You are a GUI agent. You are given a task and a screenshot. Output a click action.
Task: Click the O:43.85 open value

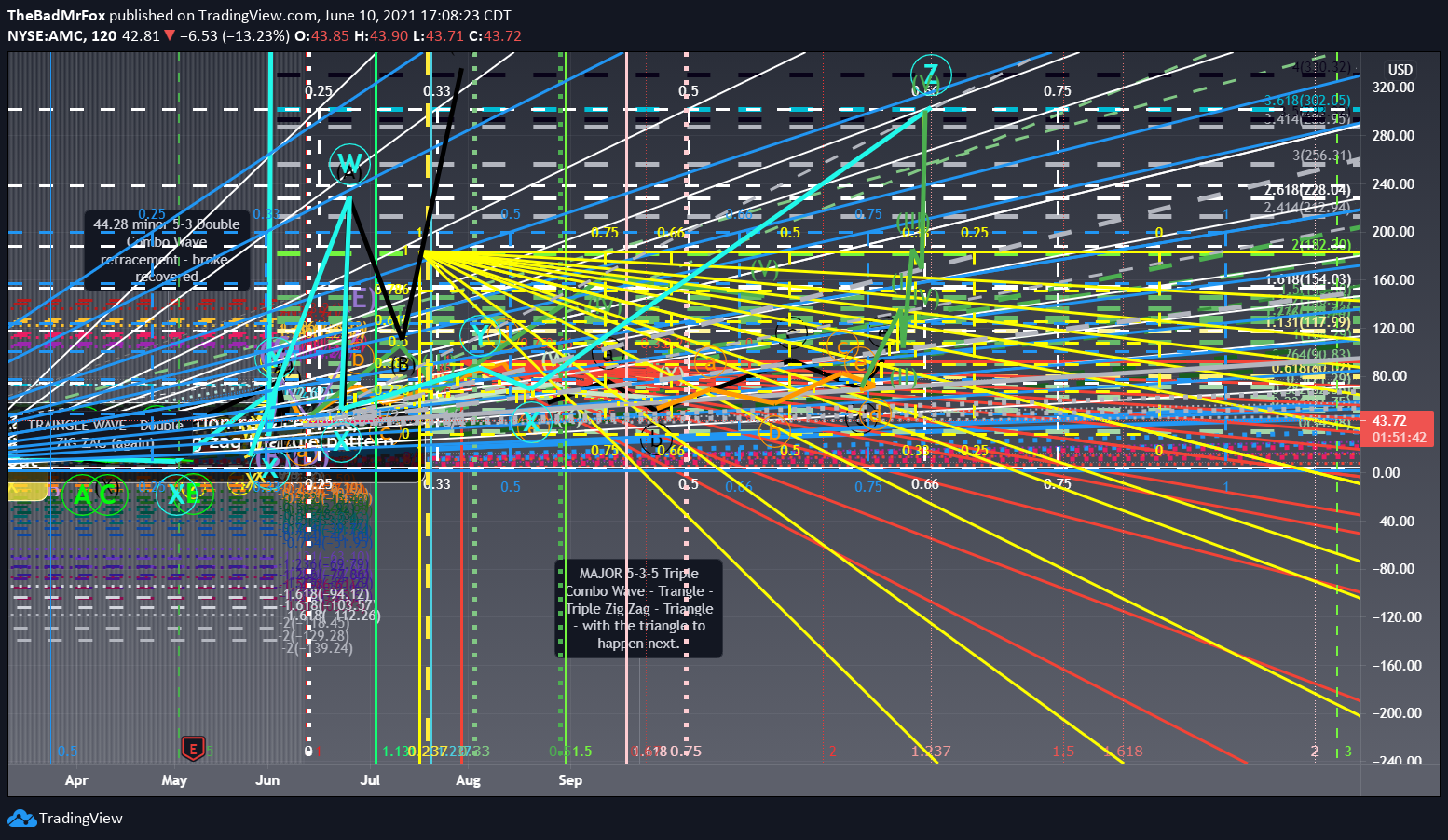click(x=321, y=35)
